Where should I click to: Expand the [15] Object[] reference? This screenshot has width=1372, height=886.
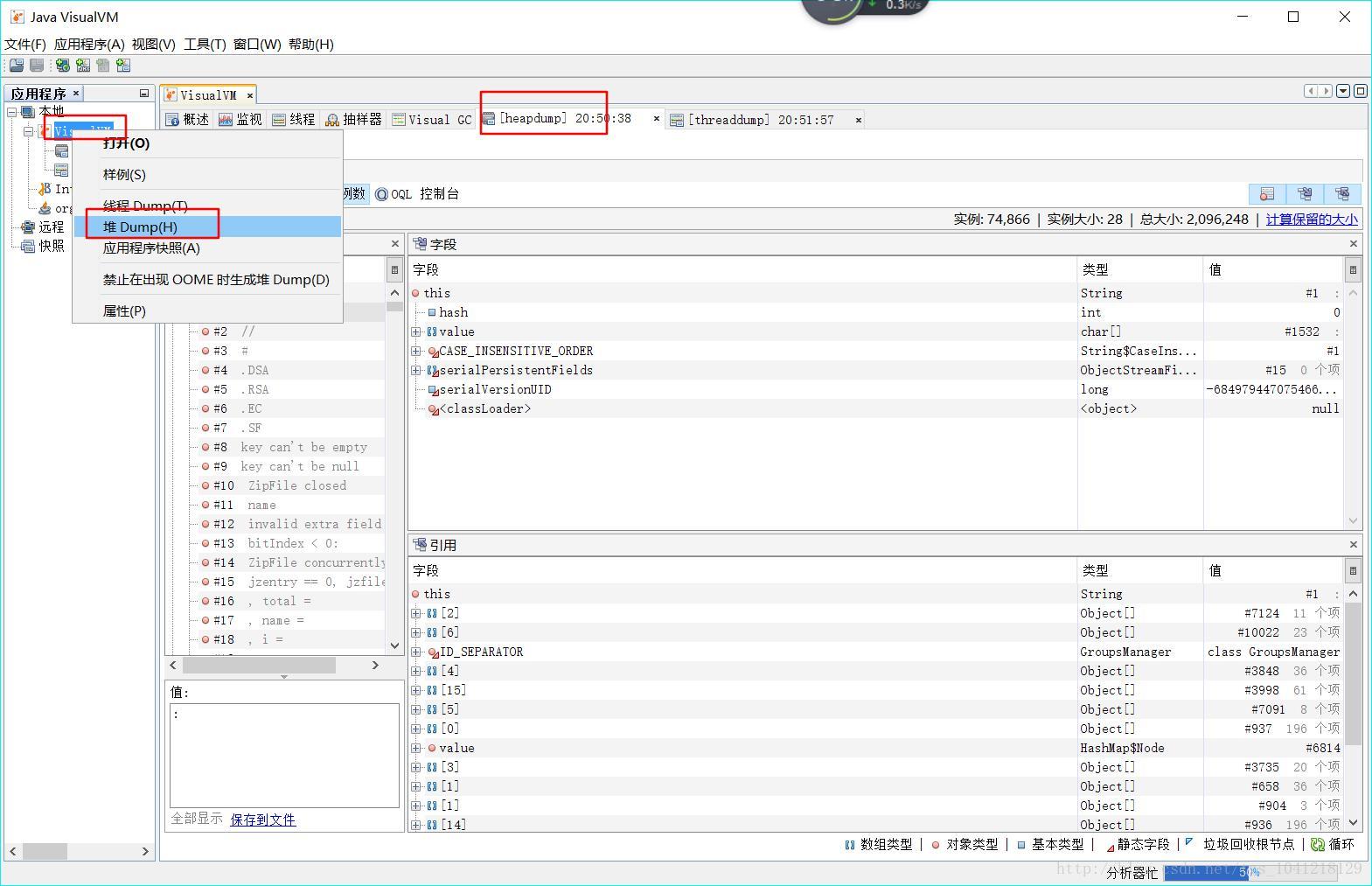[x=416, y=690]
